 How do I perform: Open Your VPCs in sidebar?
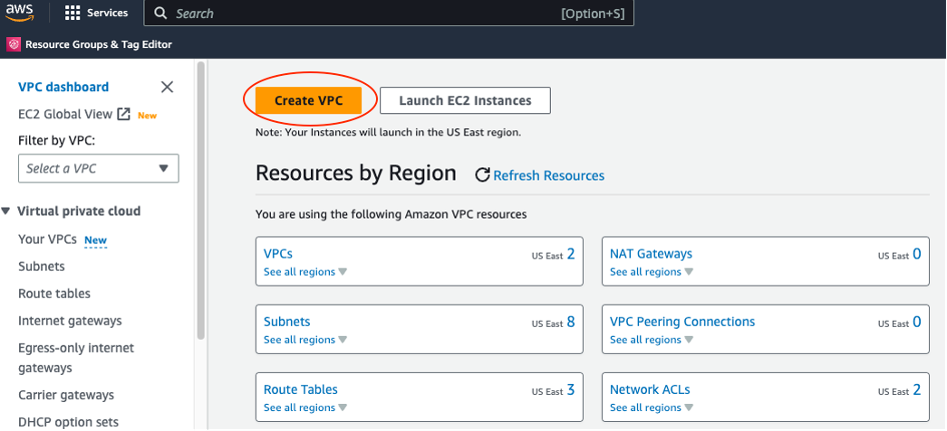pyautogui.click(x=47, y=239)
